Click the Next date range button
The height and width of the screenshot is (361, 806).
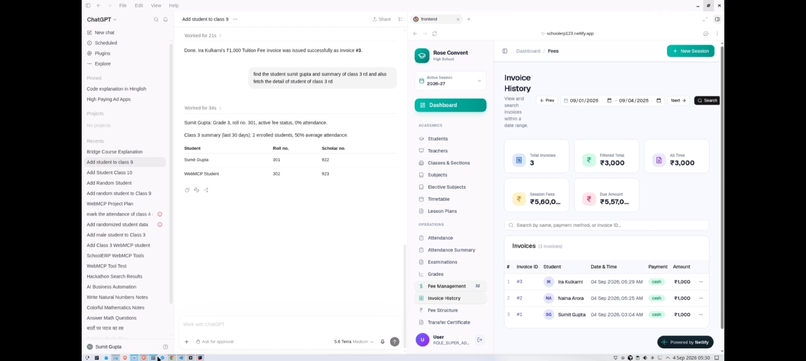[679, 100]
